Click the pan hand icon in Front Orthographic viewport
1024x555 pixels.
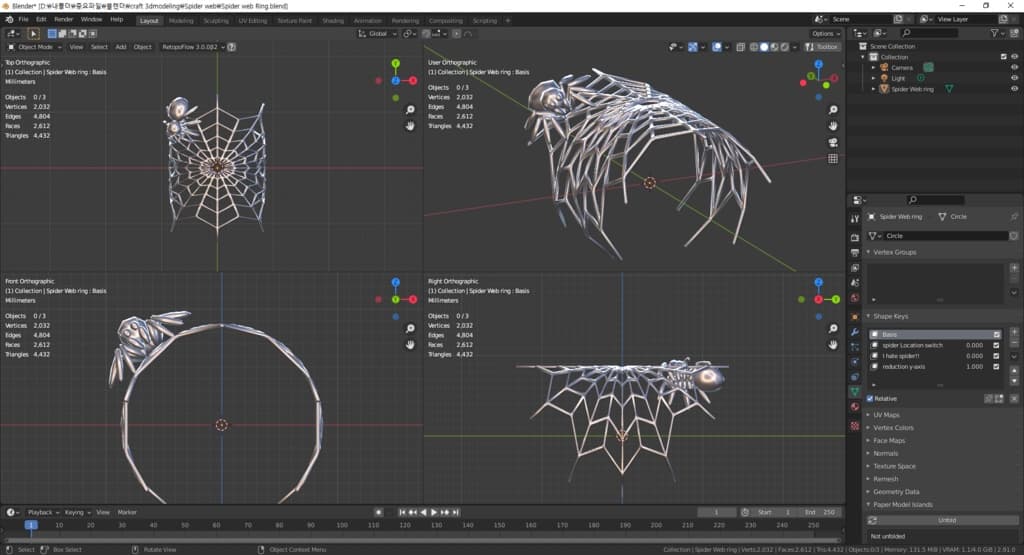pos(410,344)
